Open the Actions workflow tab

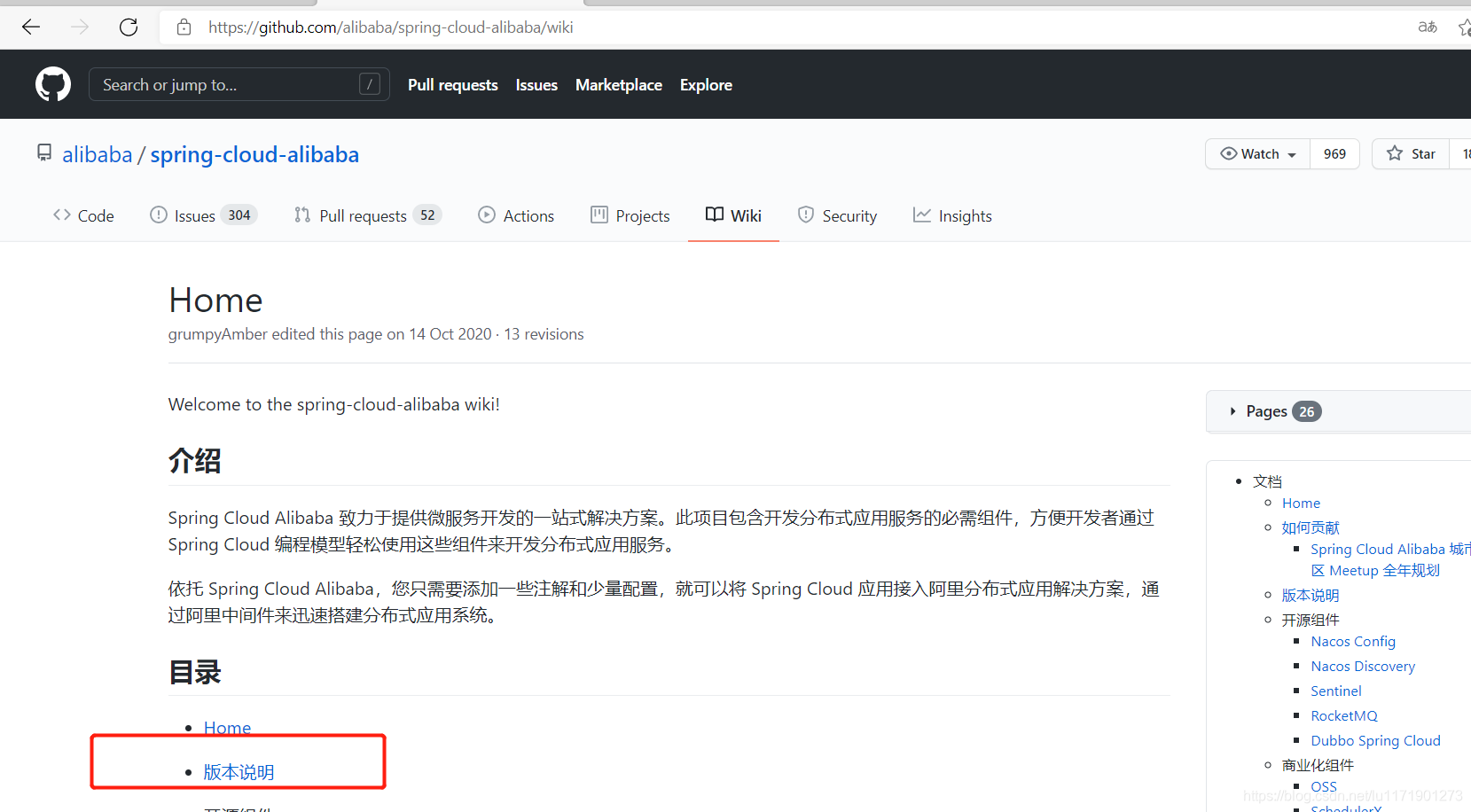tap(515, 215)
